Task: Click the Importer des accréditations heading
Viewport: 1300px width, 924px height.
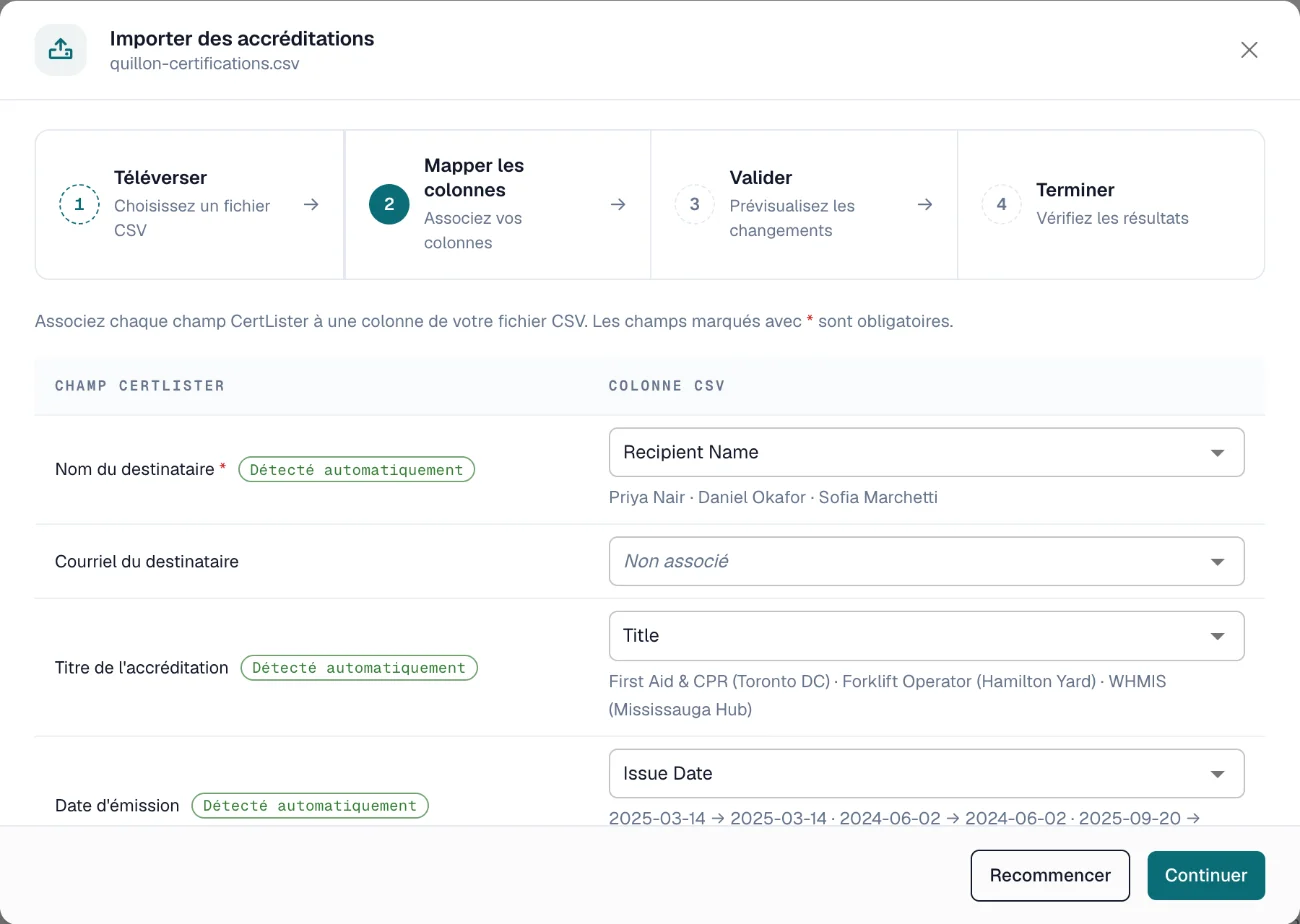Action: [x=242, y=39]
